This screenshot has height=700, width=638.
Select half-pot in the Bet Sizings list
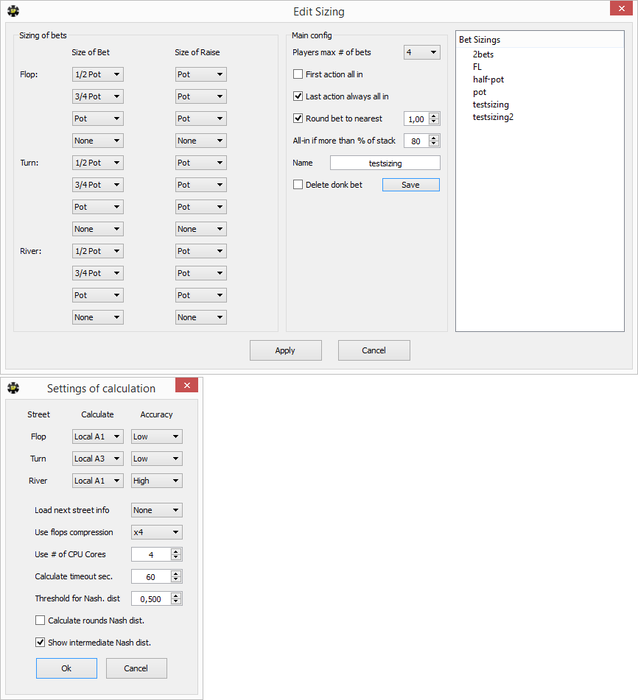click(488, 79)
